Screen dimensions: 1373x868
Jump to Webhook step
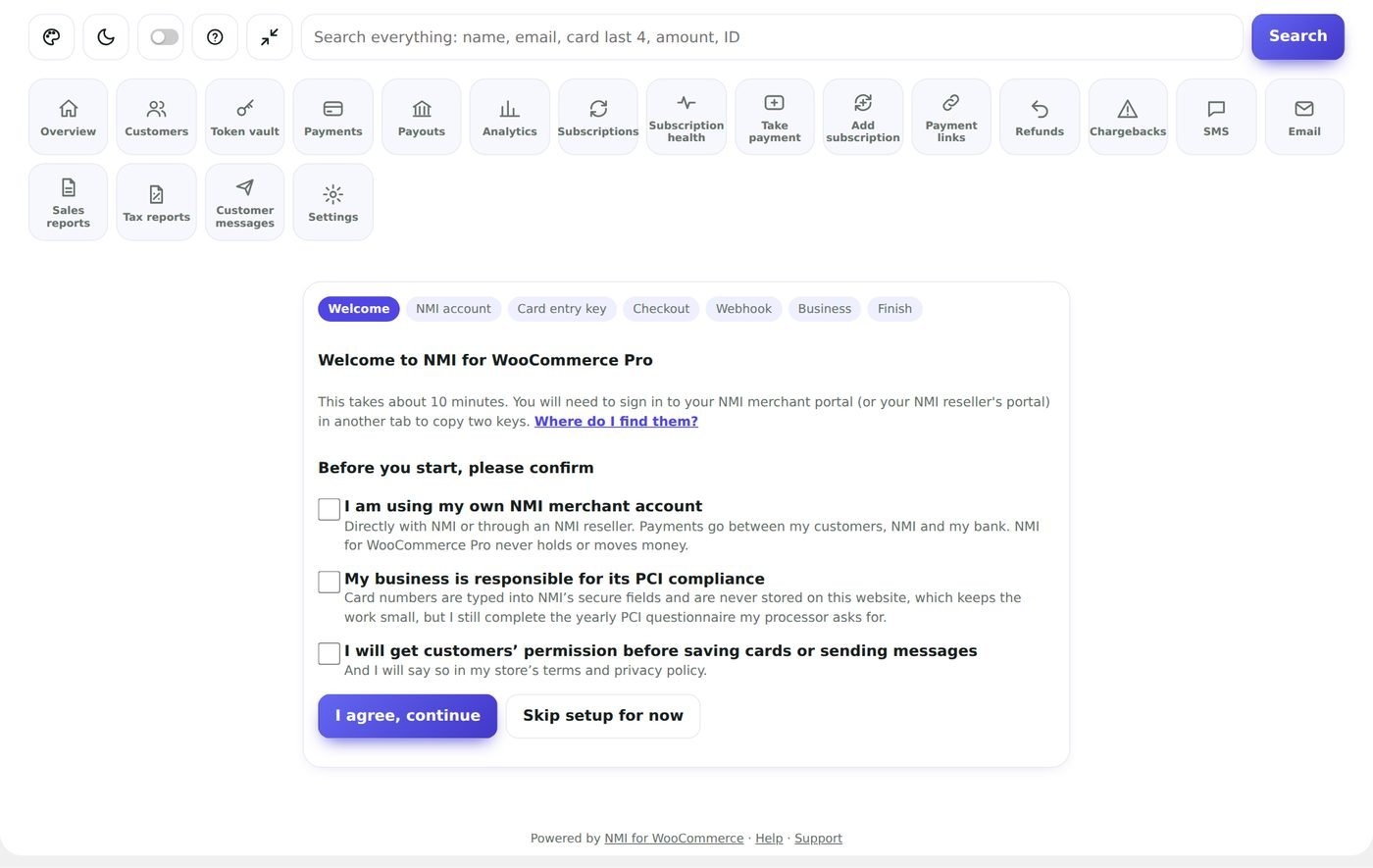[x=743, y=309]
